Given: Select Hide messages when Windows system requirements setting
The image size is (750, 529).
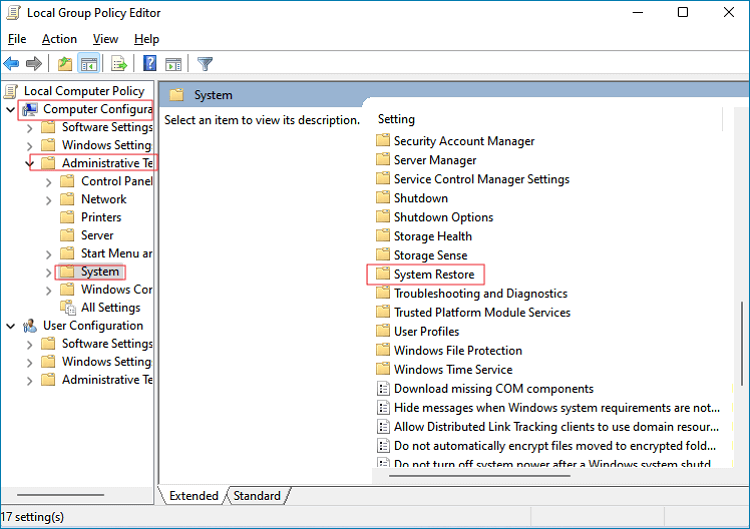Looking at the screenshot, I should tap(557, 408).
